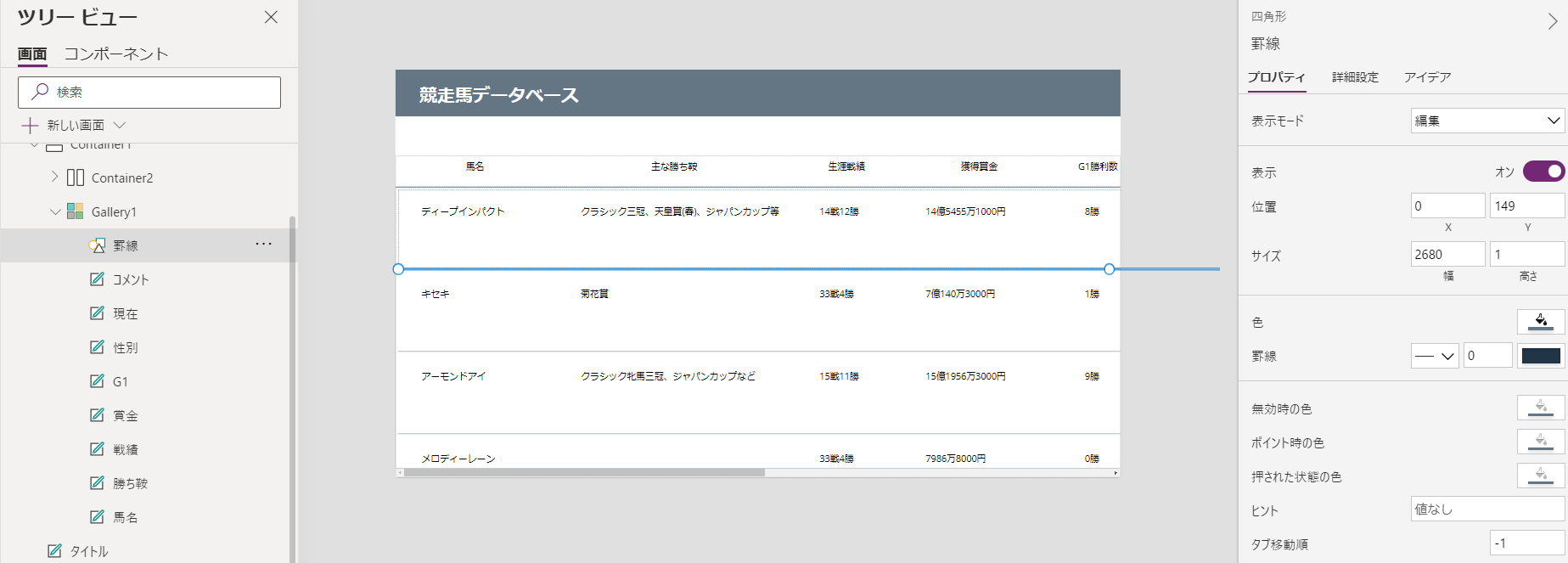Select Gallery1 tree item

[x=114, y=211]
